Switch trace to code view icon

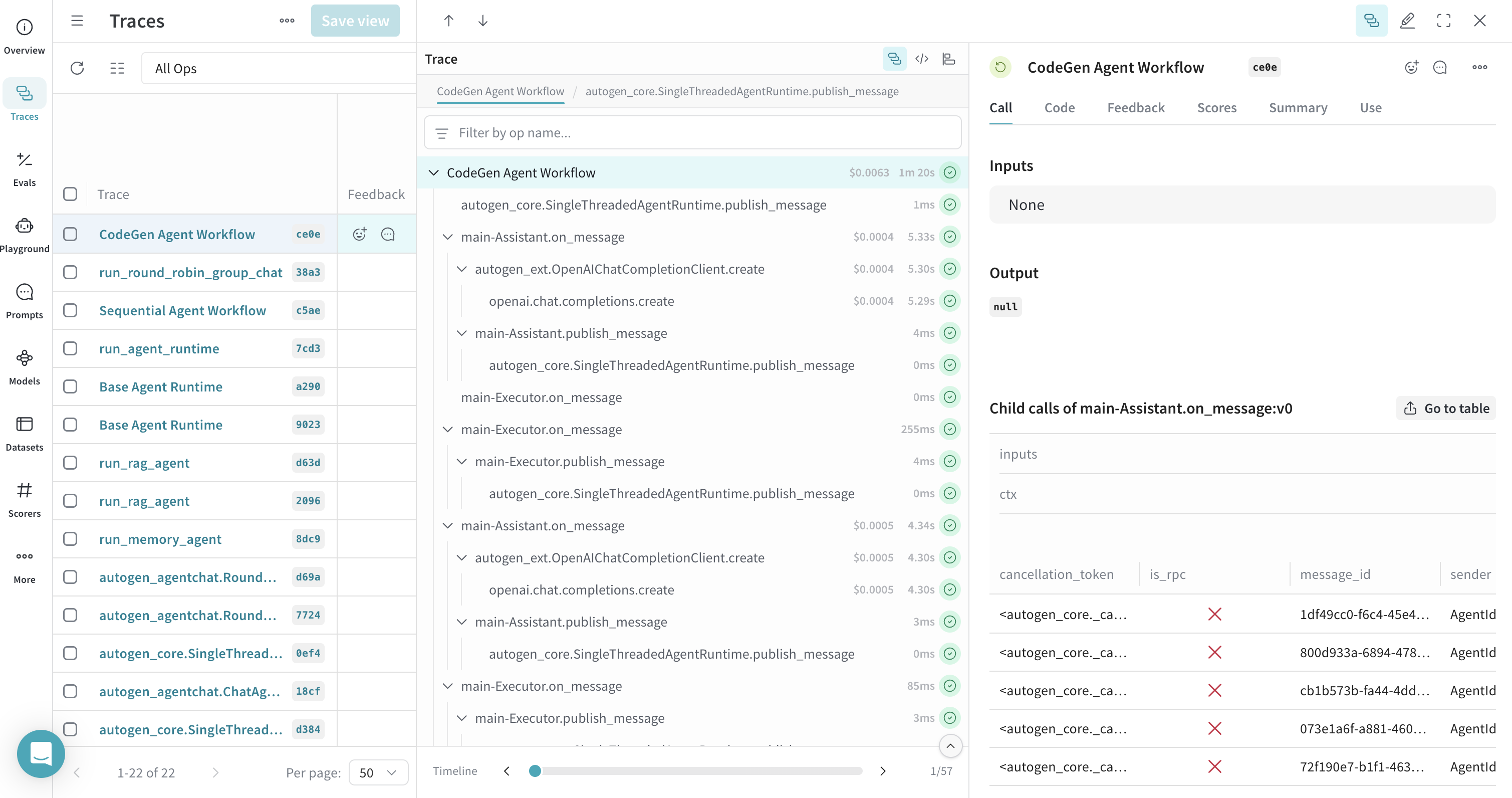click(x=921, y=59)
